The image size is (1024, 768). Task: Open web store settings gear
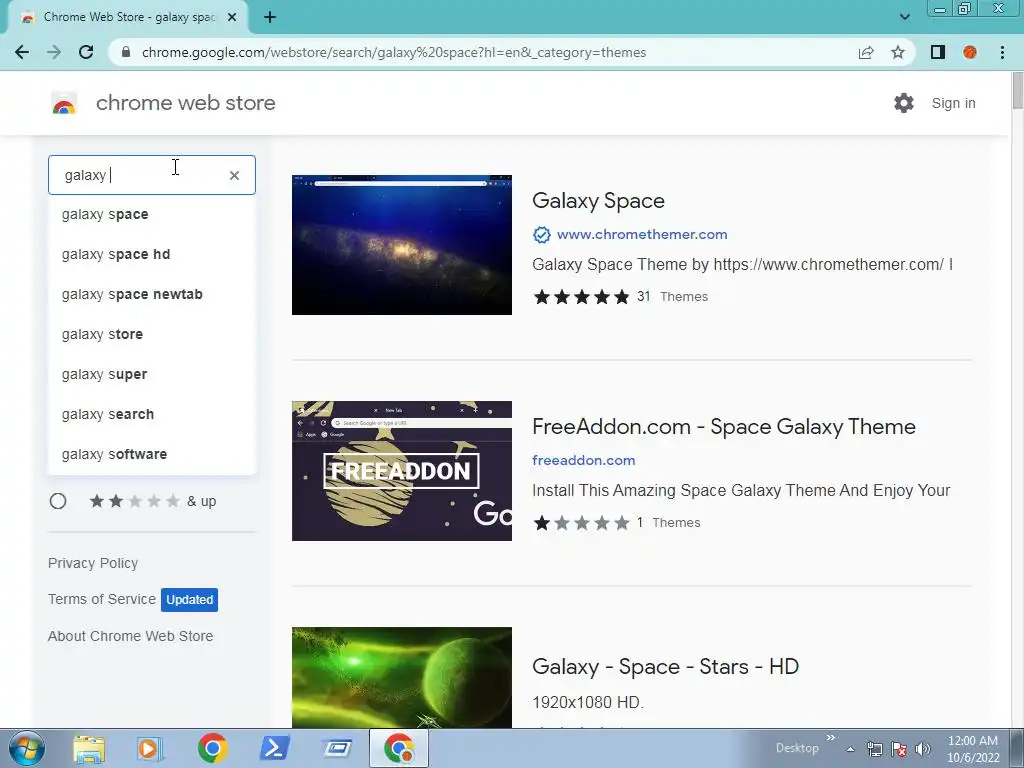coord(904,103)
